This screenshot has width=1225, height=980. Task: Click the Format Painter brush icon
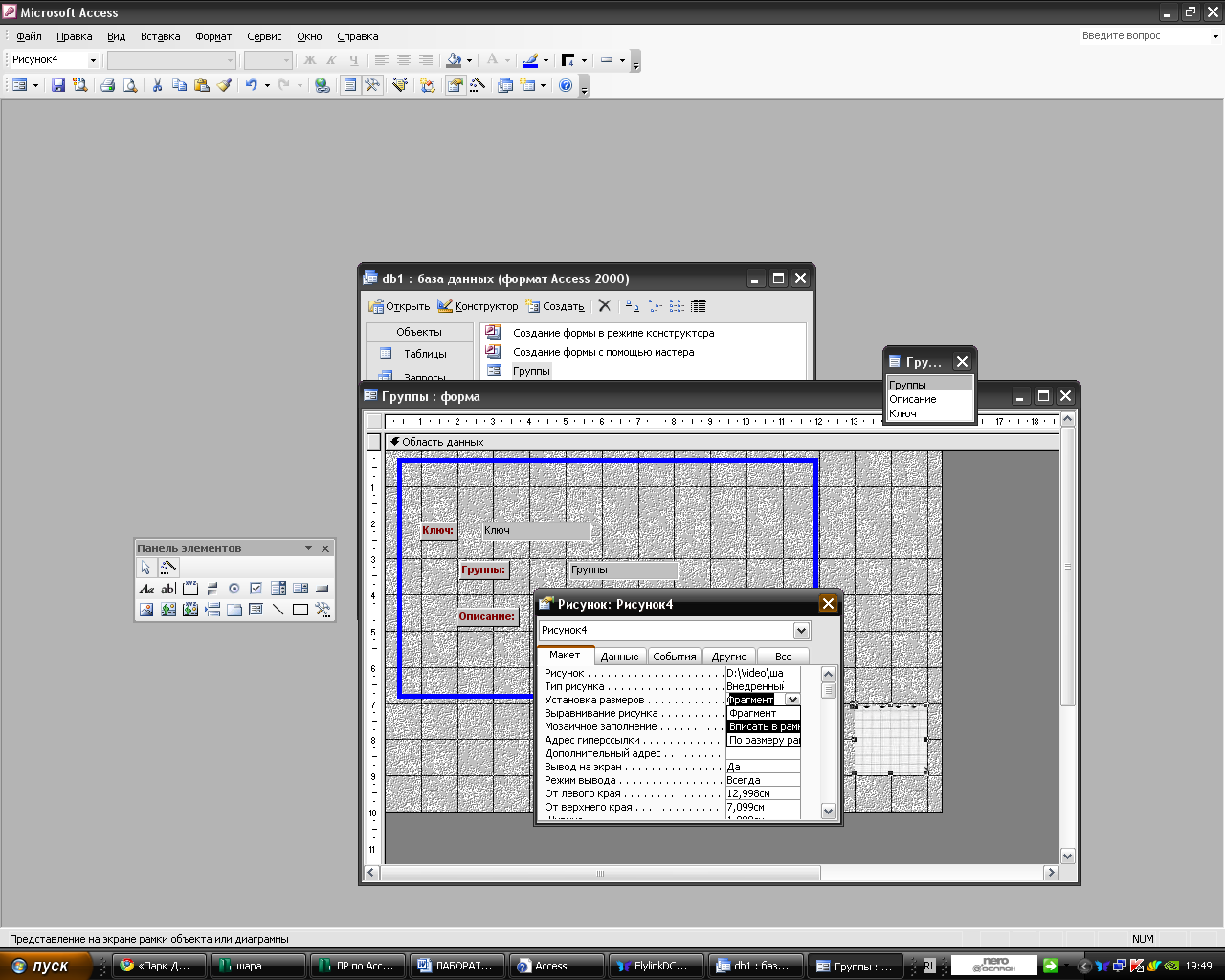224,85
